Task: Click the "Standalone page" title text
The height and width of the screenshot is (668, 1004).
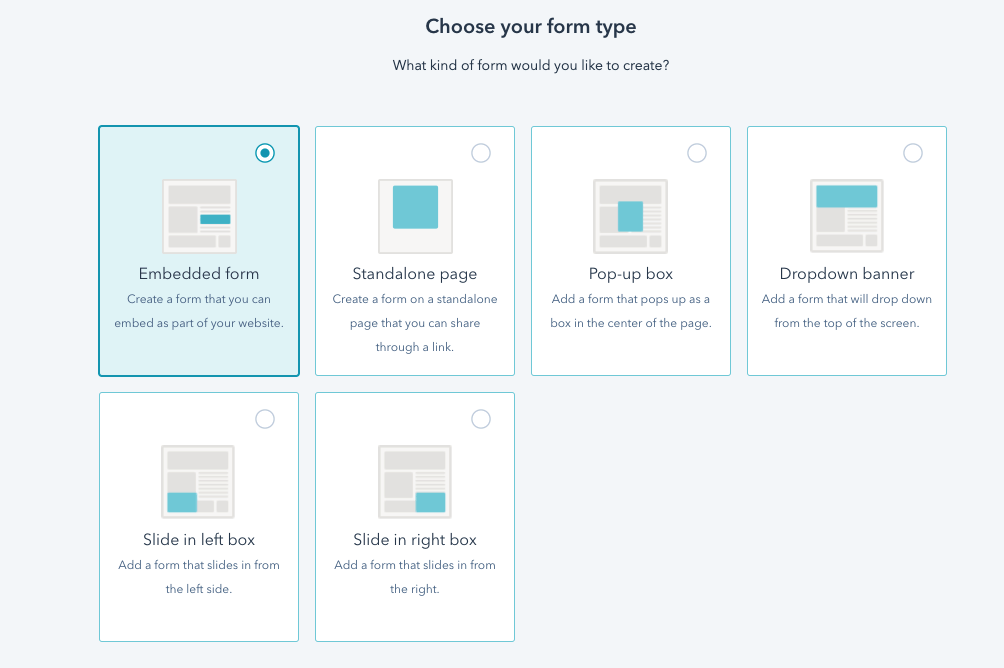Action: click(x=415, y=274)
